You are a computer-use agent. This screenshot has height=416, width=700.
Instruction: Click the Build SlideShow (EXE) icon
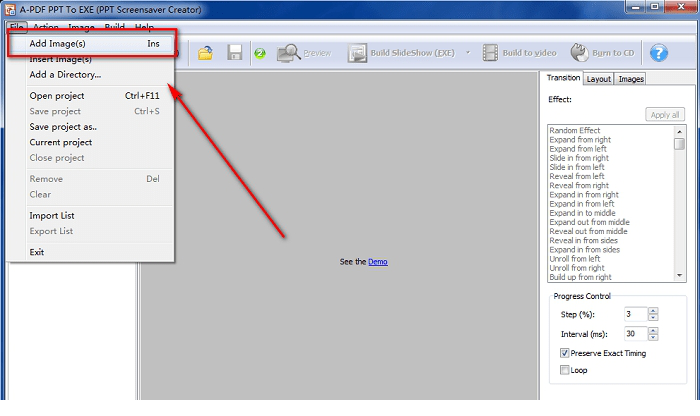tap(357, 53)
